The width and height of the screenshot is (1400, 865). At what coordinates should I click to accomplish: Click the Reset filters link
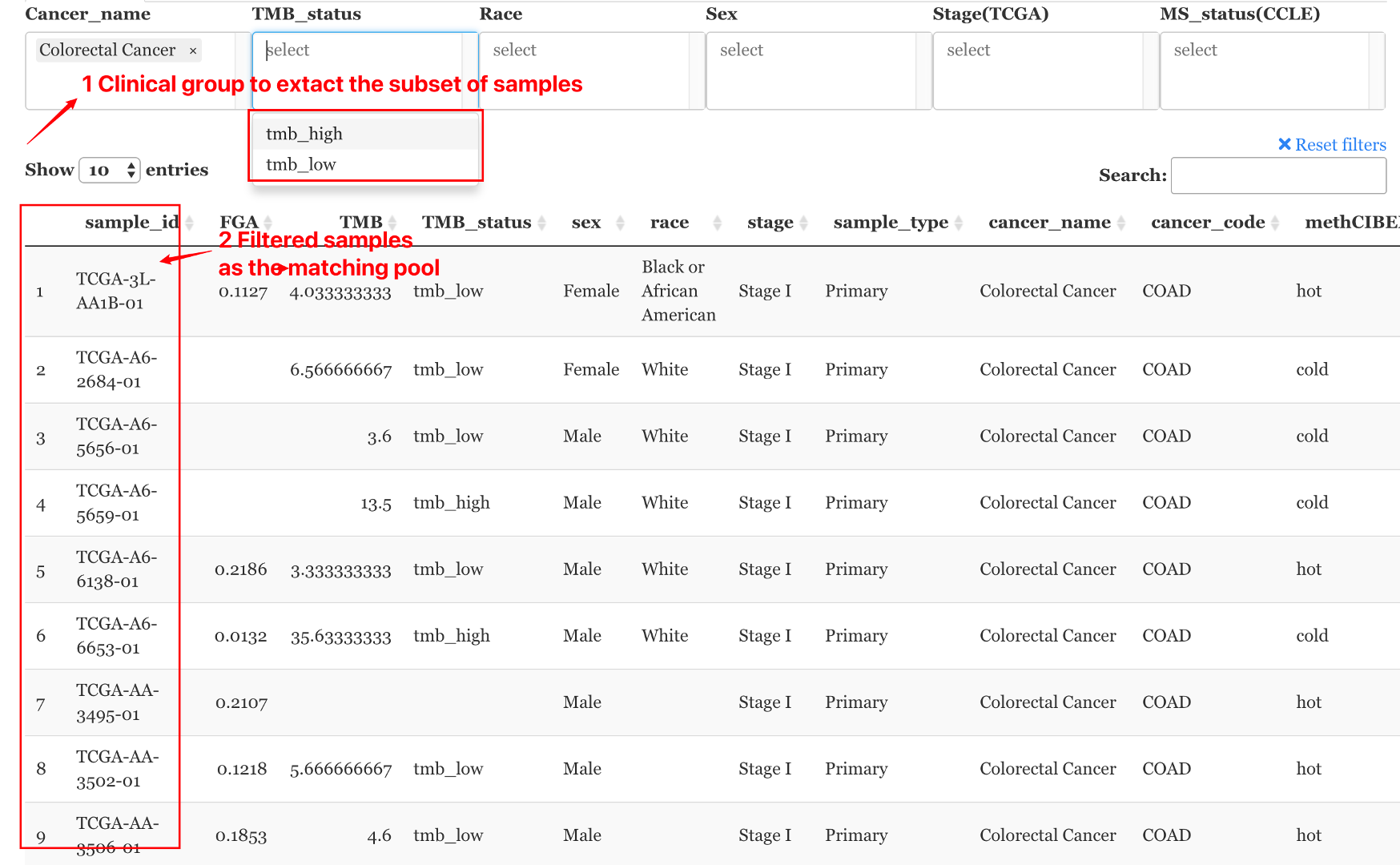click(1332, 145)
